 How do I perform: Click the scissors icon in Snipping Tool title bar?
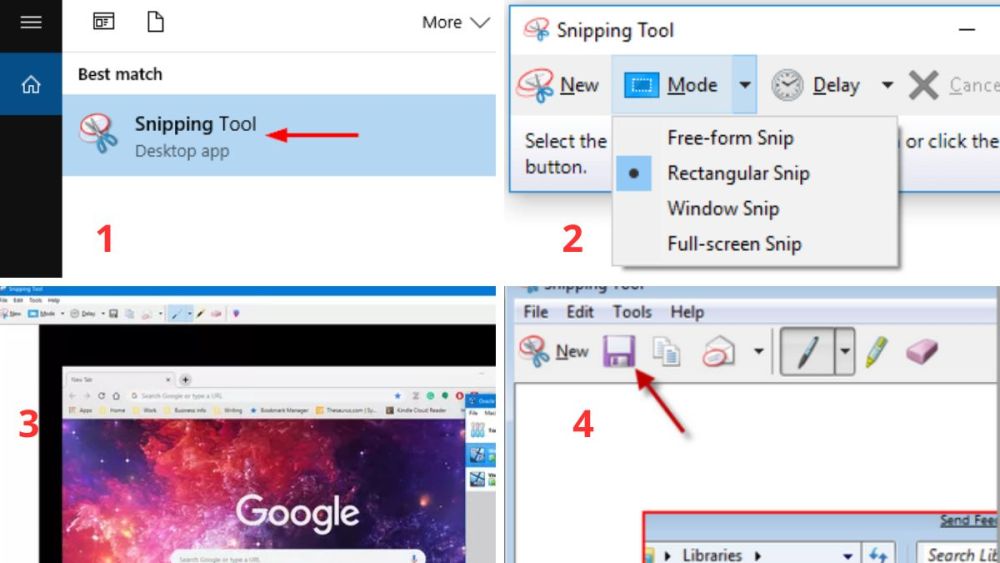point(536,30)
